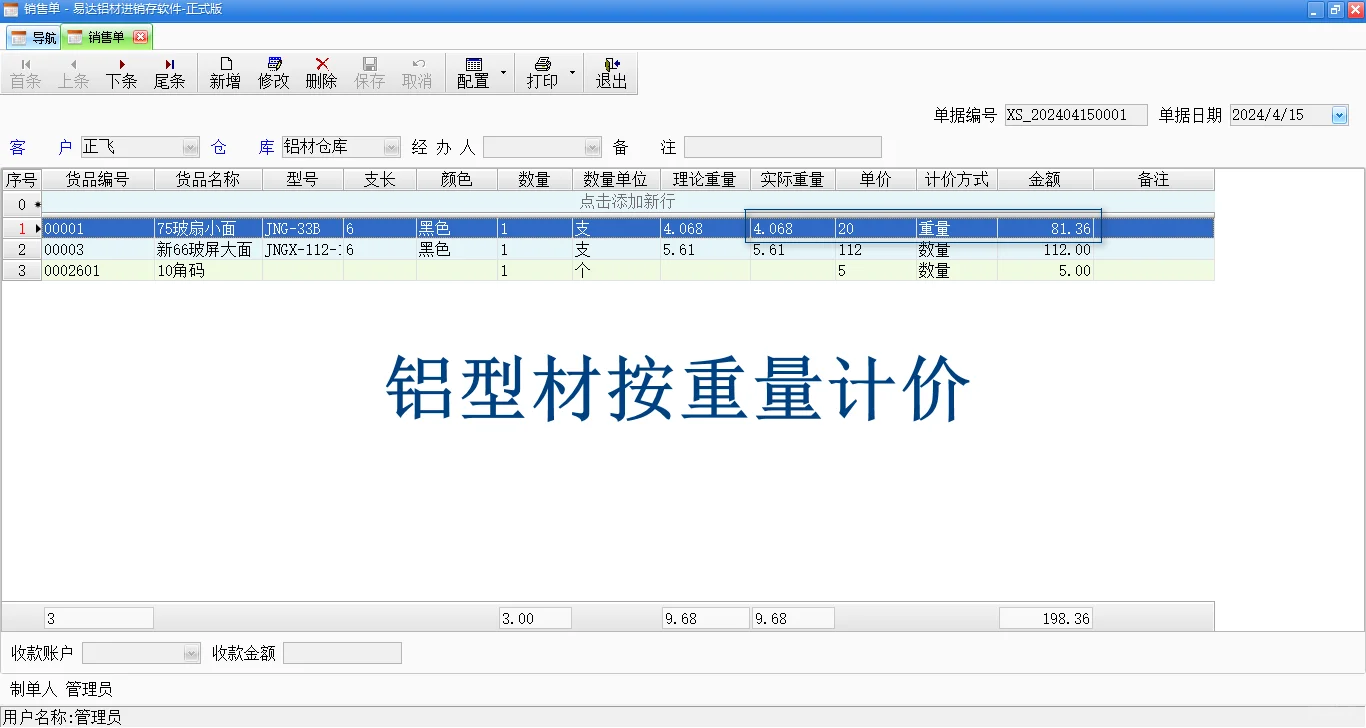
Task: Go to next record using 下条
Action: tap(121, 72)
